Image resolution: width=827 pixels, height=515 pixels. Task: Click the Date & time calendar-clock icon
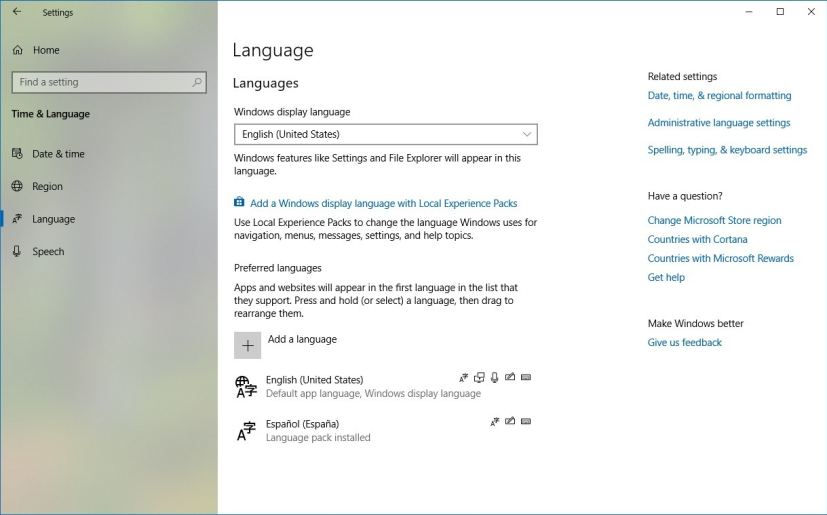pyautogui.click(x=17, y=154)
